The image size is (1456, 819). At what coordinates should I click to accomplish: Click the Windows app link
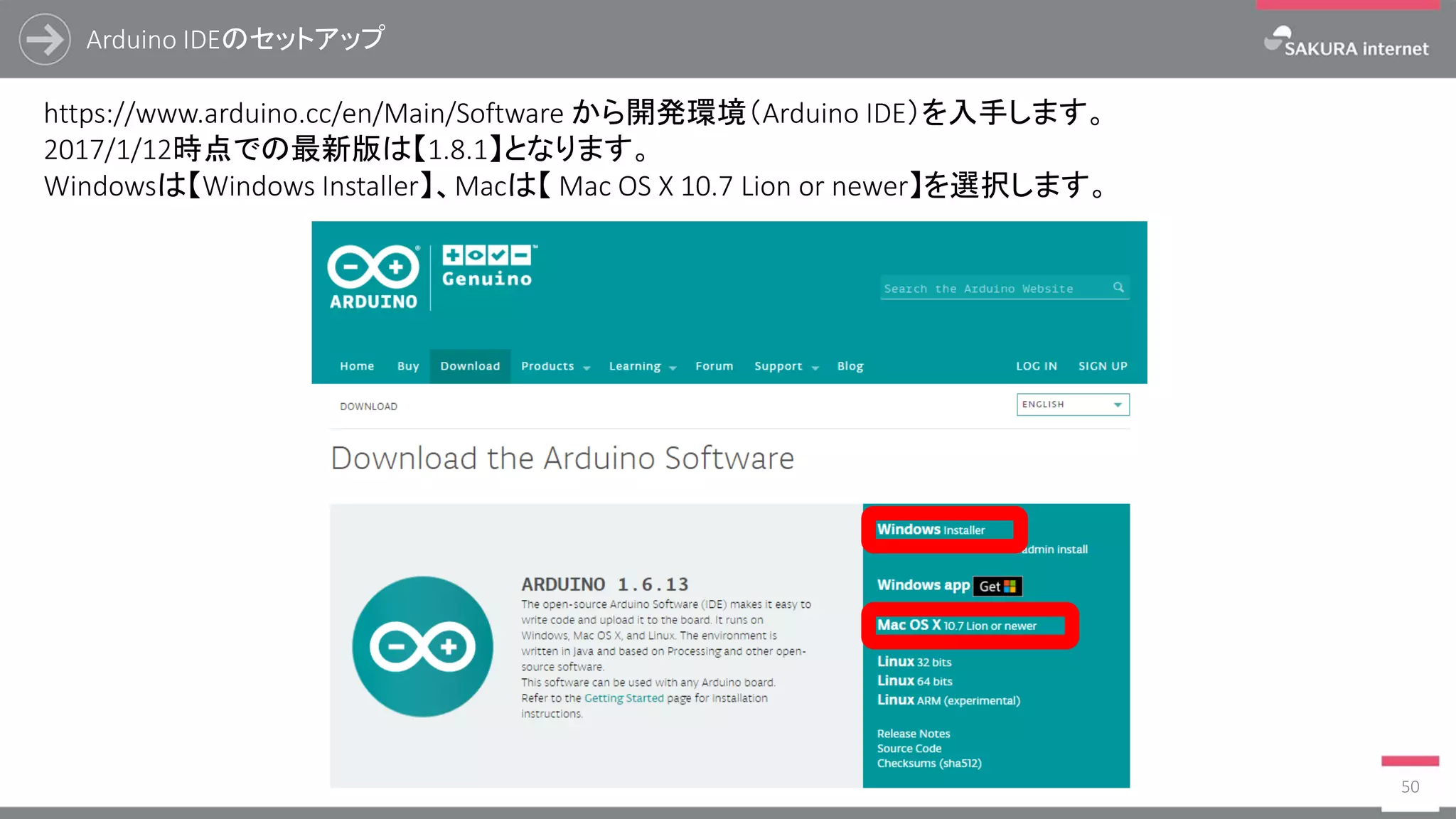coord(924,585)
